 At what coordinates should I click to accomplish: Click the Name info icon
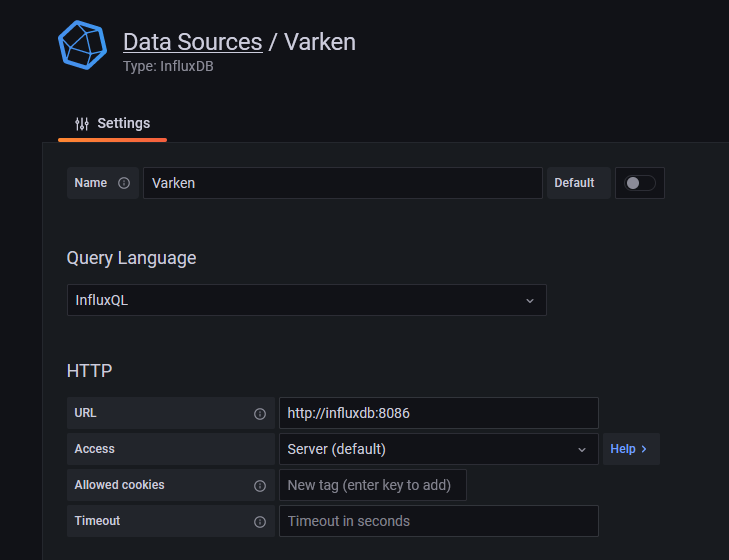124,183
